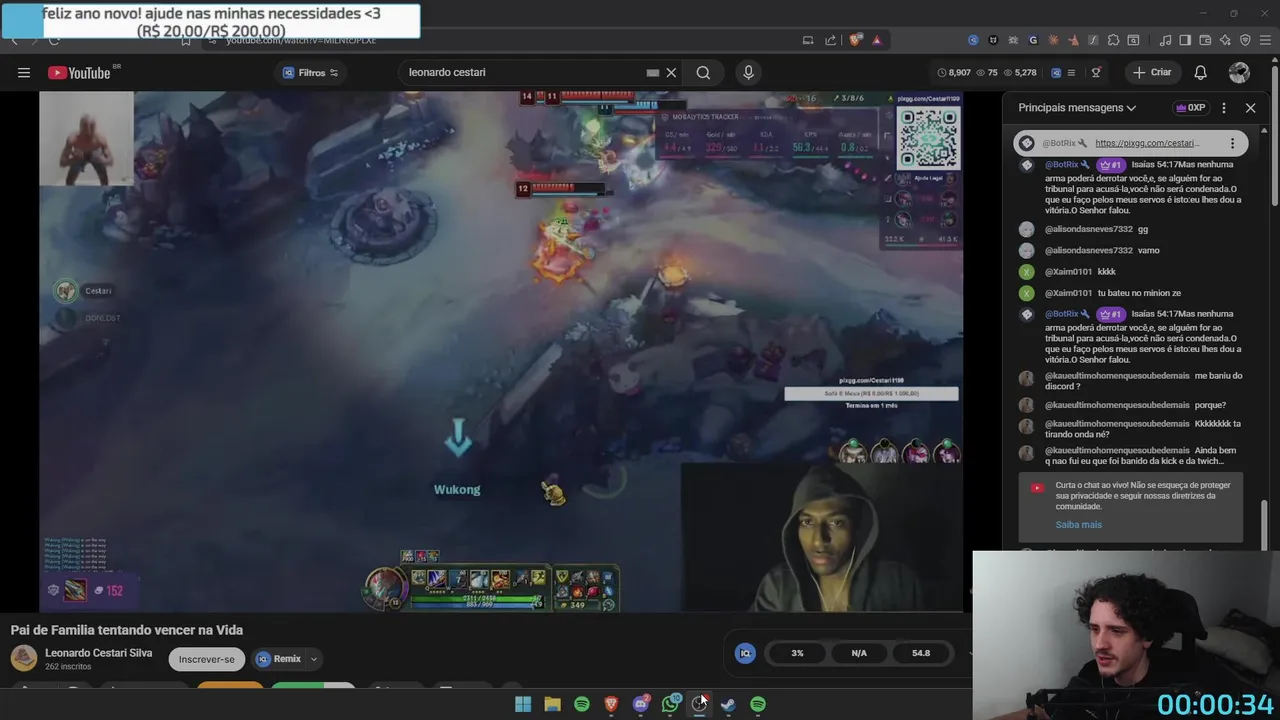
Task: Select the @Xaim0101 kkkk message
Action: [x=1130, y=271]
